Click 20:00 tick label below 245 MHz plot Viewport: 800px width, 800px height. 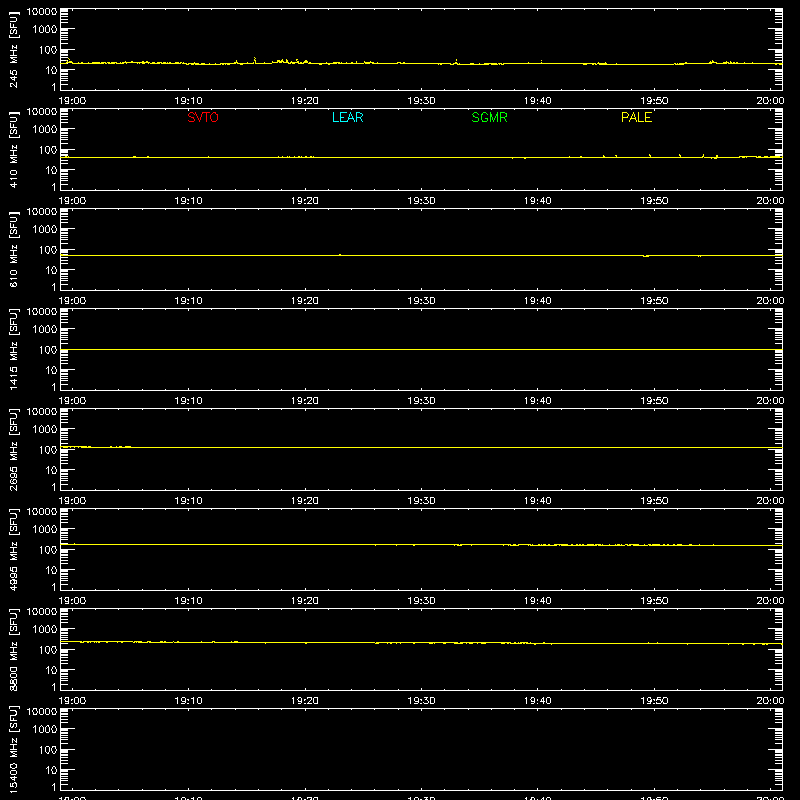(770, 101)
